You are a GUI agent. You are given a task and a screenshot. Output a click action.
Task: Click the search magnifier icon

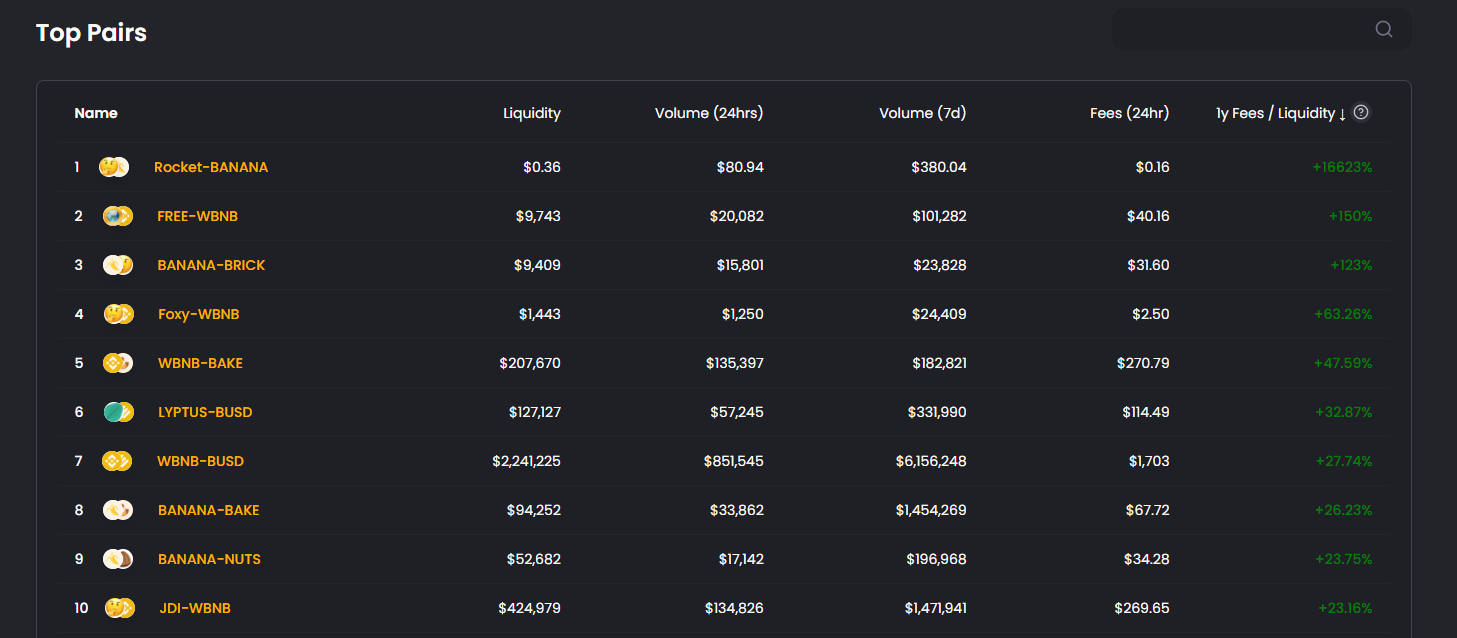point(1384,29)
